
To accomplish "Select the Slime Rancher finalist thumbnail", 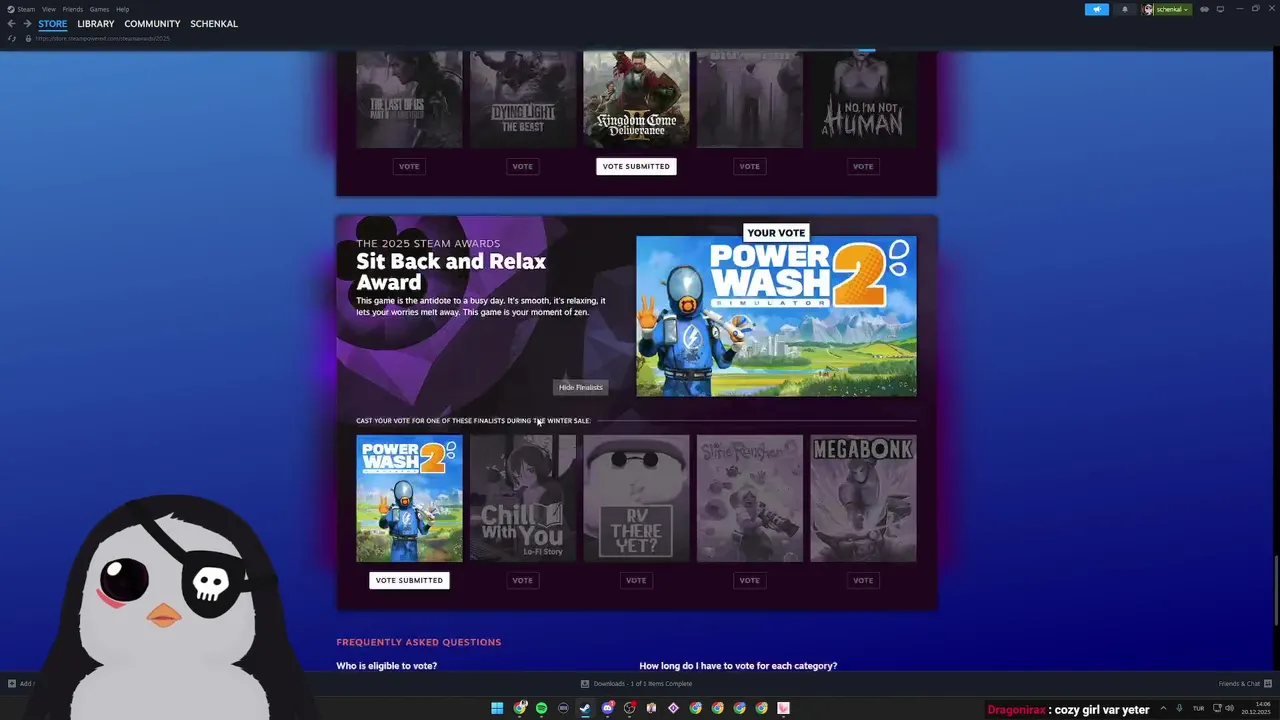I will (750, 498).
